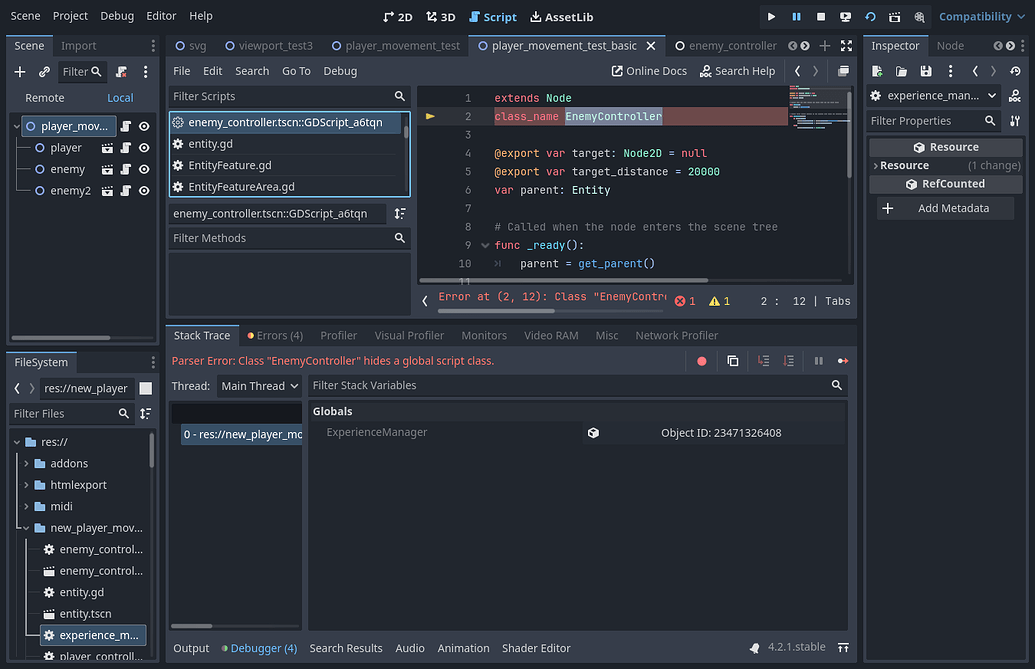The image size is (1035, 669).
Task: Toggle visibility of player node
Action: pos(144,148)
